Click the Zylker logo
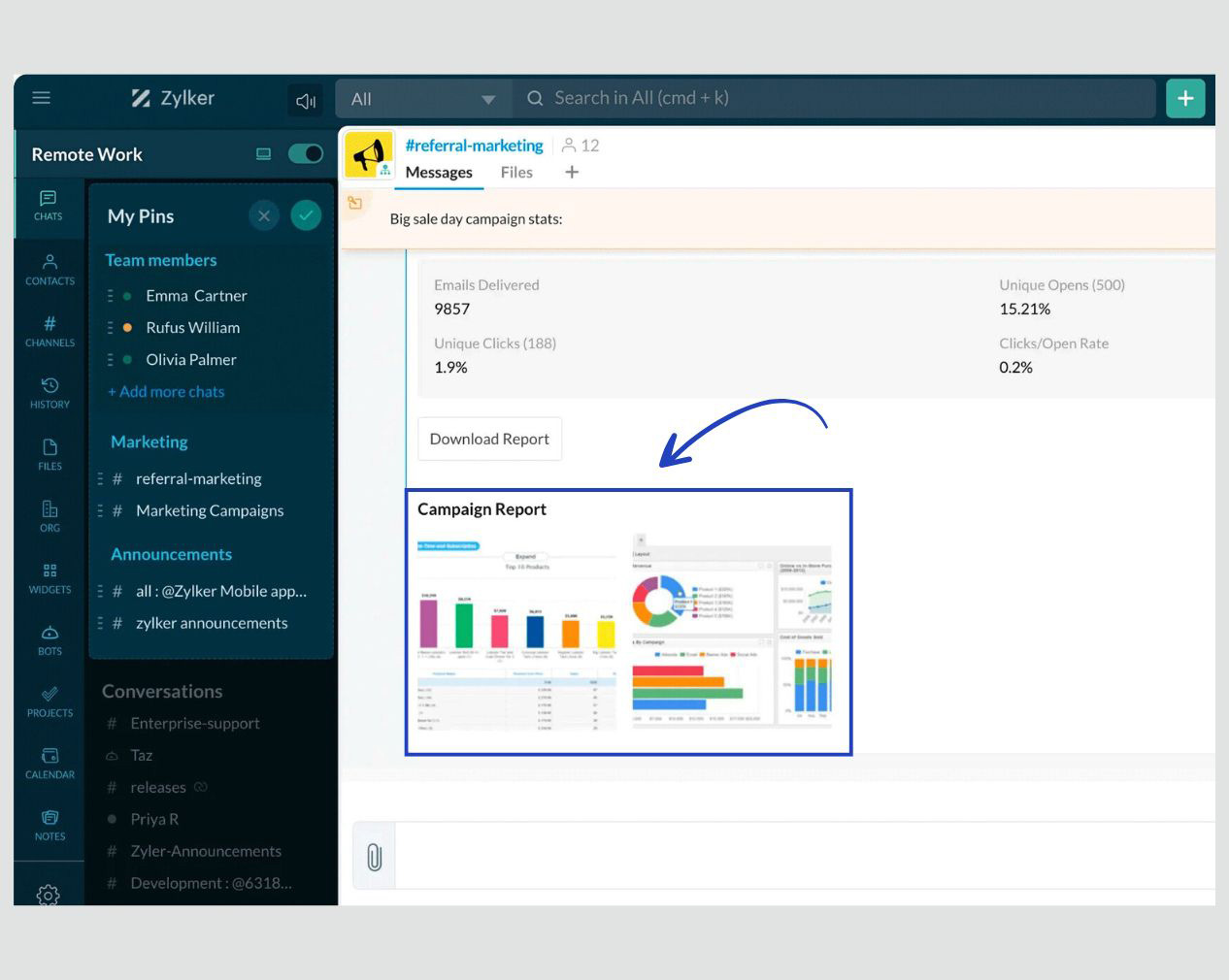 (x=173, y=98)
